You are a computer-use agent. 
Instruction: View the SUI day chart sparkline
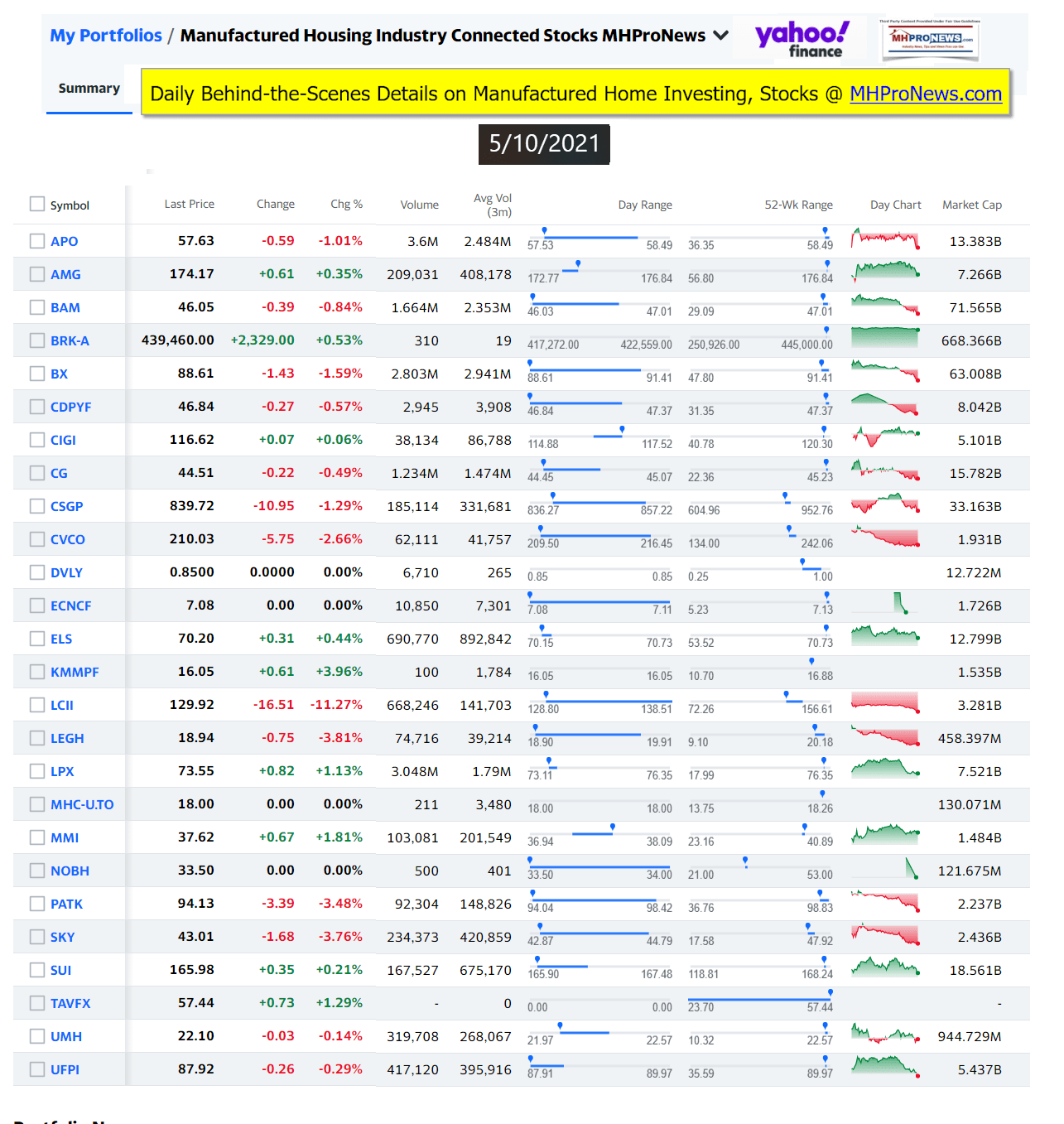[885, 967]
